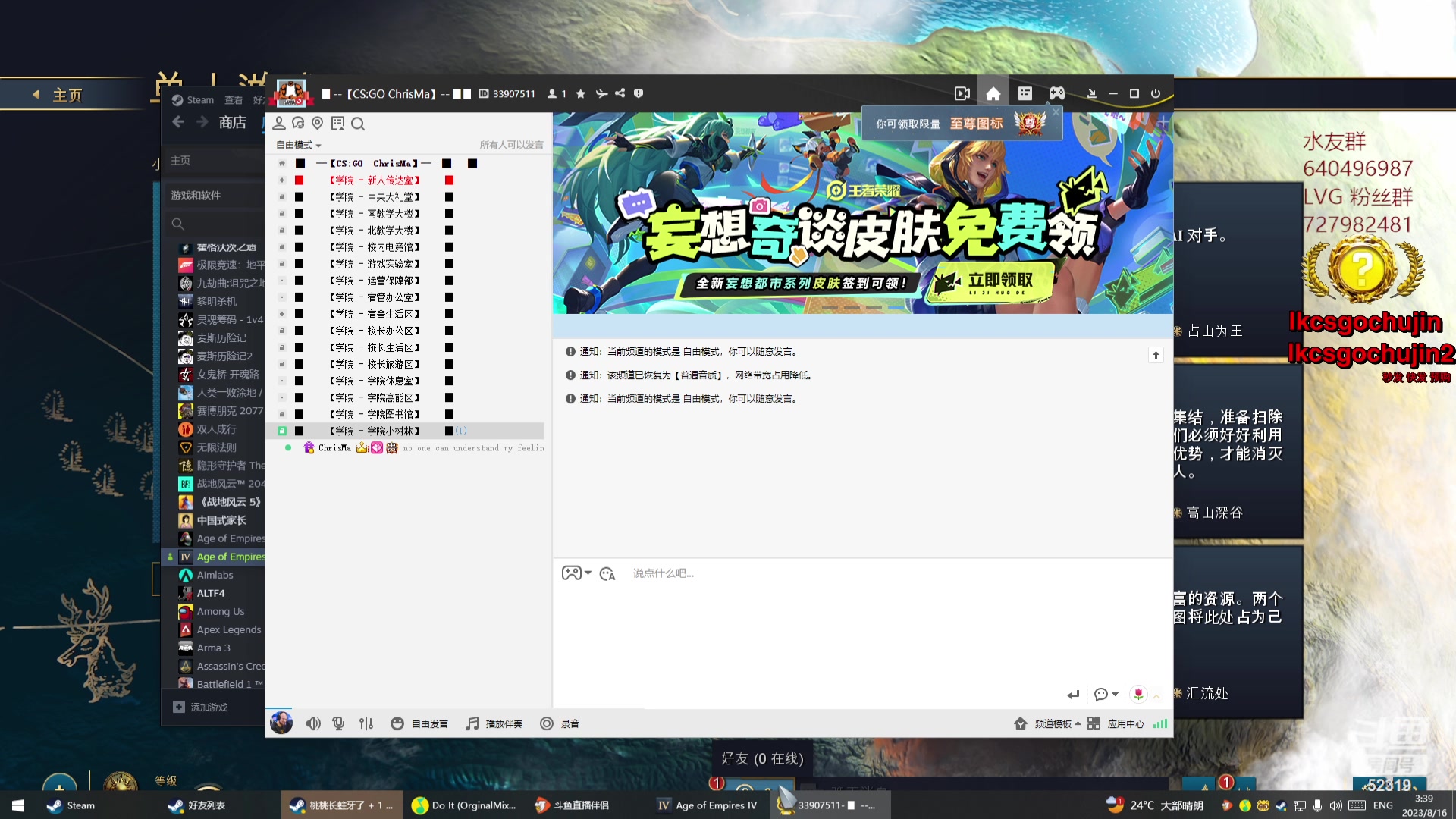Select 主页 in Steam library

click(180, 161)
